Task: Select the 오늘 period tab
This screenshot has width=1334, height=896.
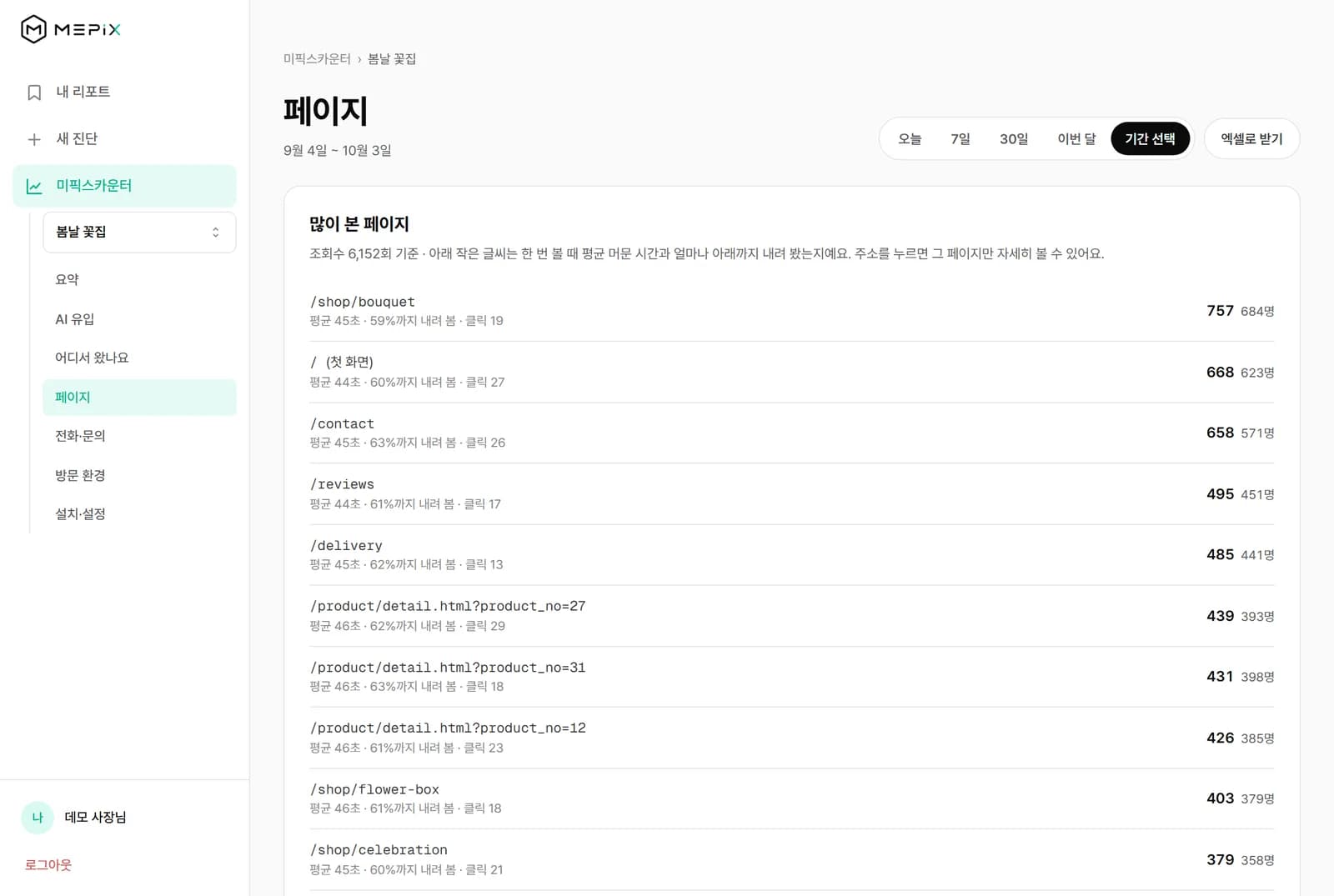Action: 910,139
